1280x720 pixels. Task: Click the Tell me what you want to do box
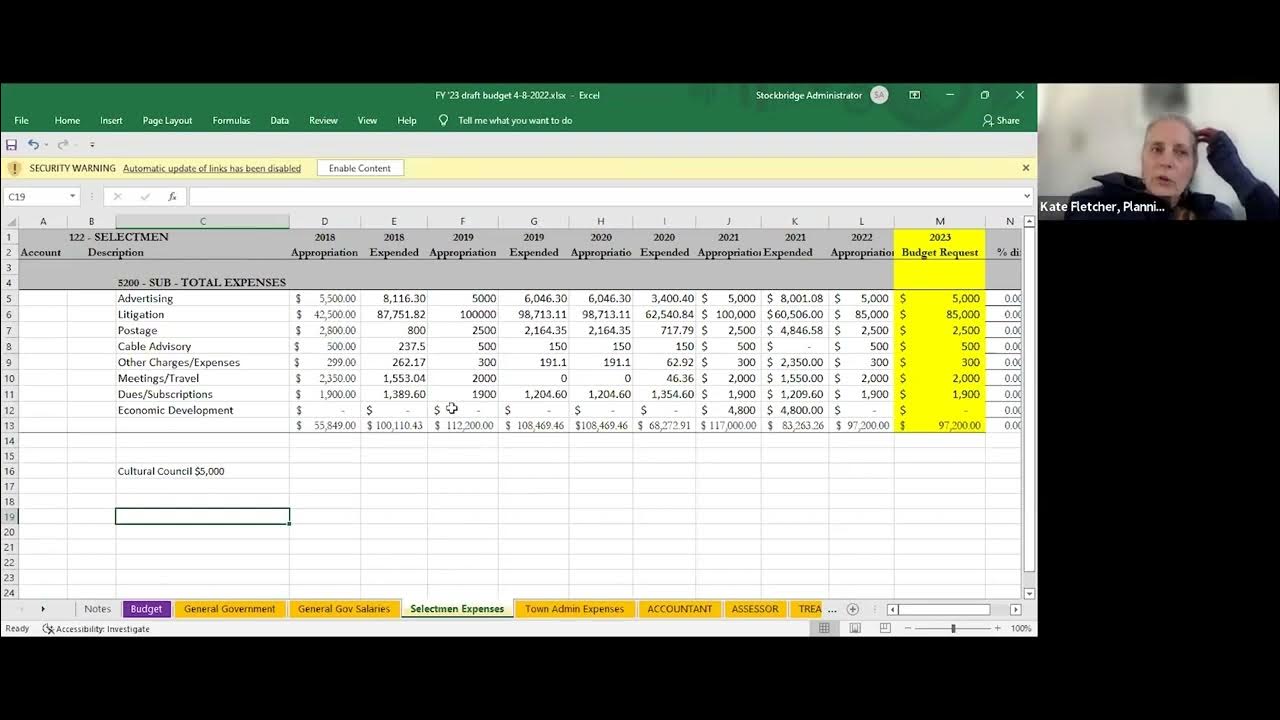tap(515, 120)
